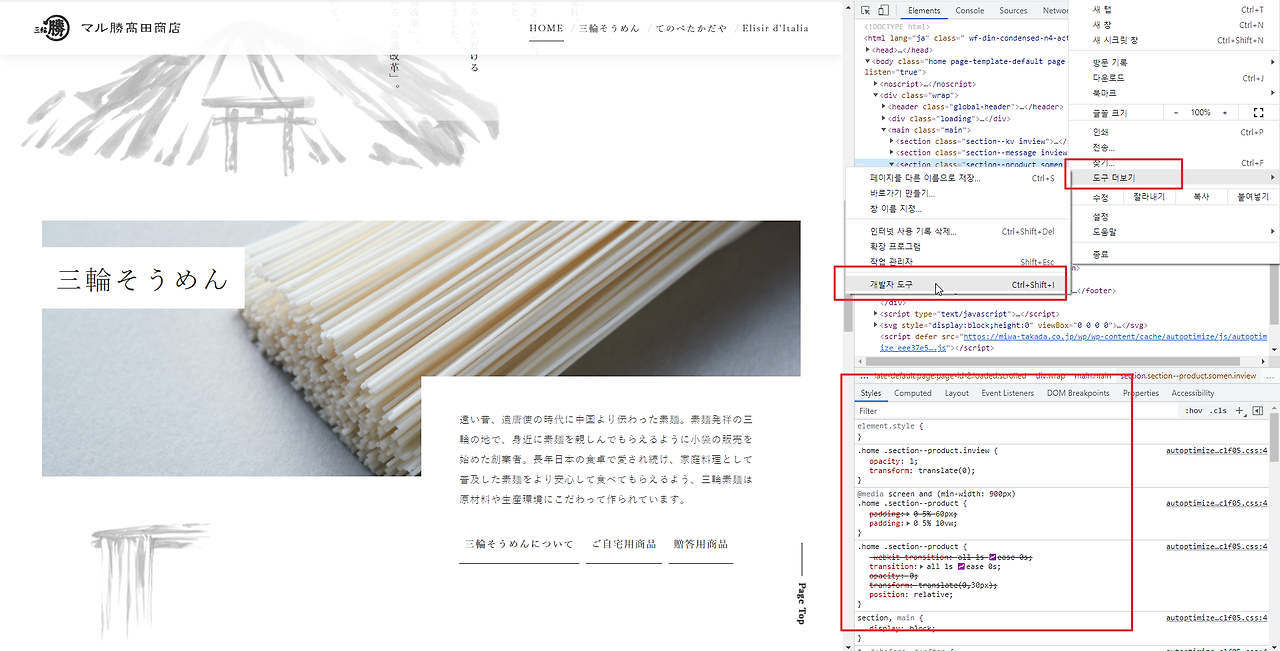Select 페이지를 다른 이름으로 저장
The width and height of the screenshot is (1280, 651).
coord(957,178)
